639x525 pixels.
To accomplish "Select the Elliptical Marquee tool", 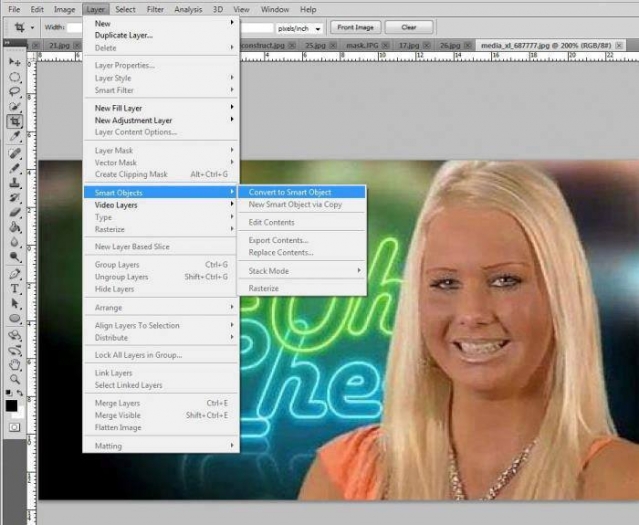I will click(15, 76).
